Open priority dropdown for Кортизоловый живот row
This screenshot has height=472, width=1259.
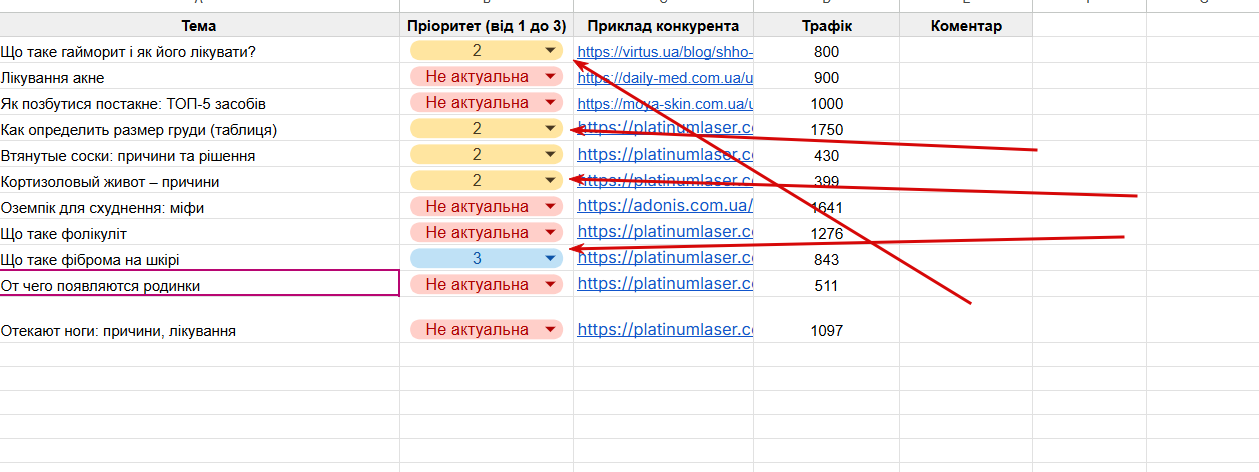[487, 181]
